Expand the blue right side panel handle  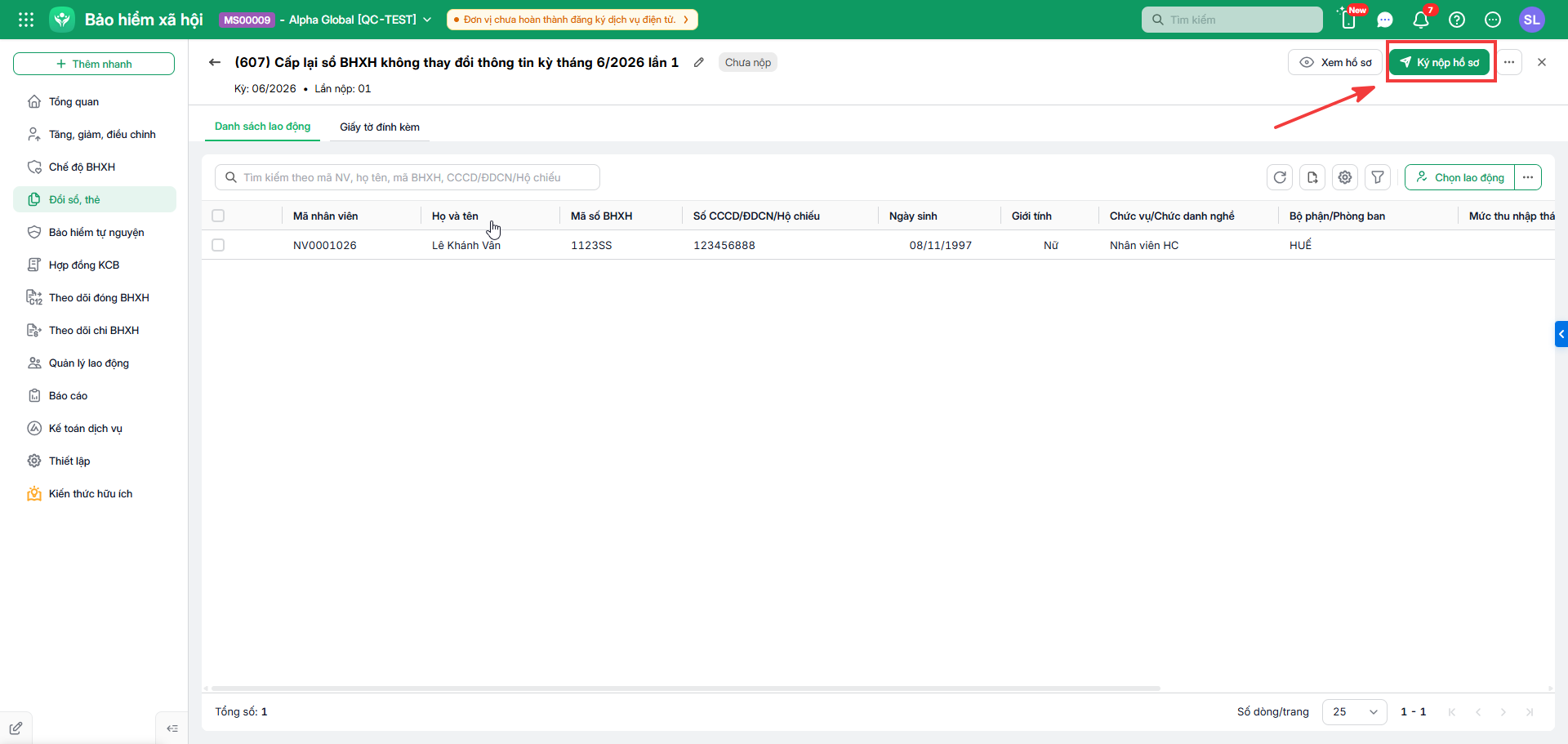pyautogui.click(x=1561, y=334)
